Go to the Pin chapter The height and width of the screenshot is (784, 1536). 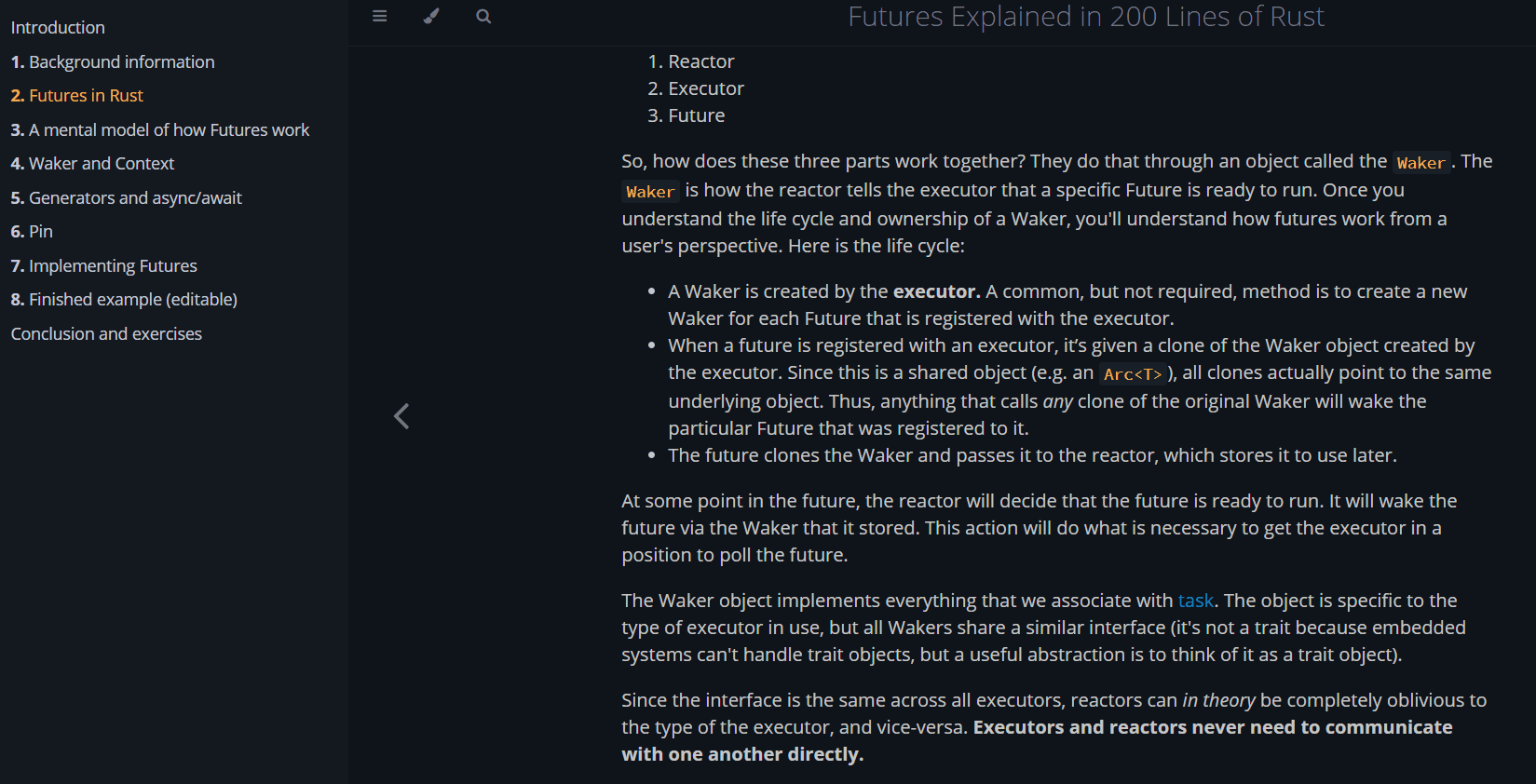click(x=32, y=232)
